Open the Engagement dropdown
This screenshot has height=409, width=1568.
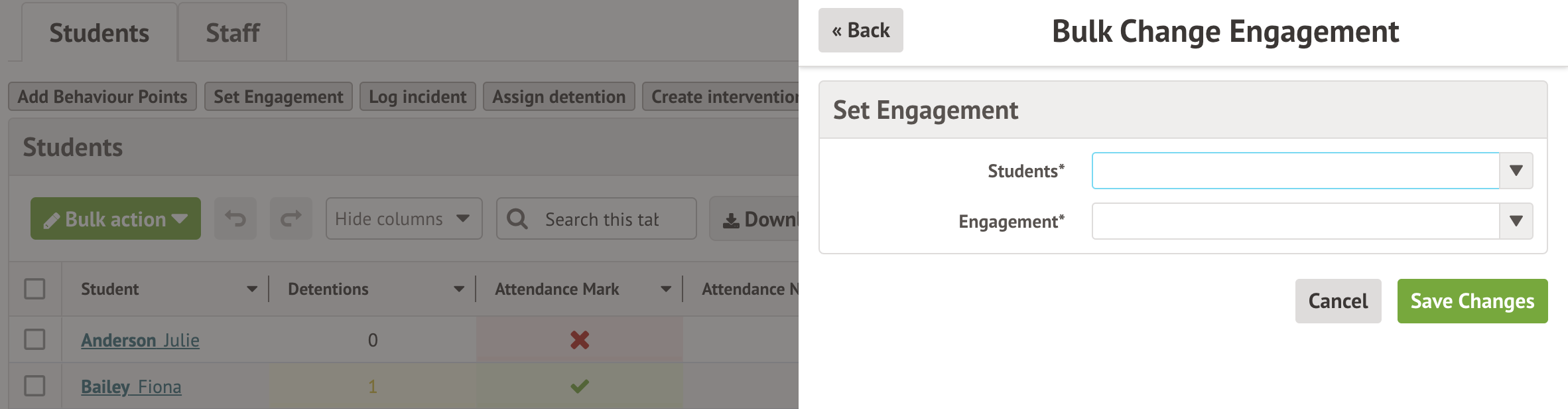pos(1516,220)
